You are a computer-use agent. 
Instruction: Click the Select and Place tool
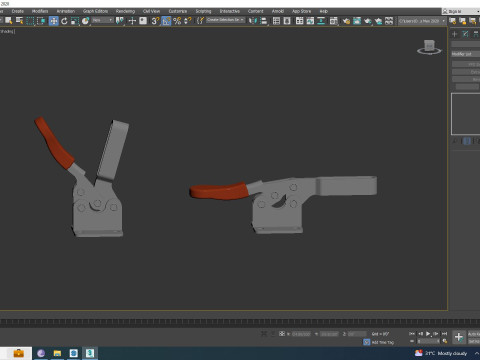[x=85, y=21]
